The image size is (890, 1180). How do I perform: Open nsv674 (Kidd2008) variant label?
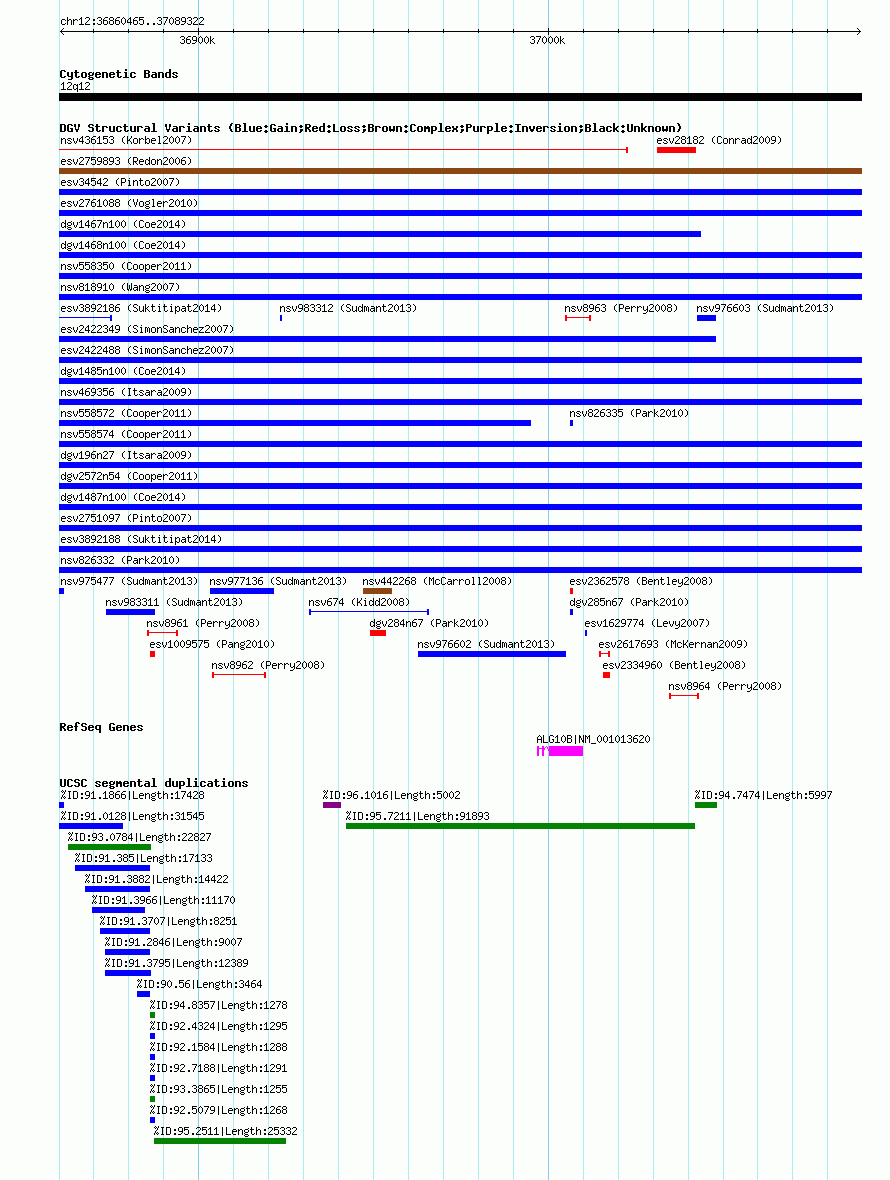point(359,603)
